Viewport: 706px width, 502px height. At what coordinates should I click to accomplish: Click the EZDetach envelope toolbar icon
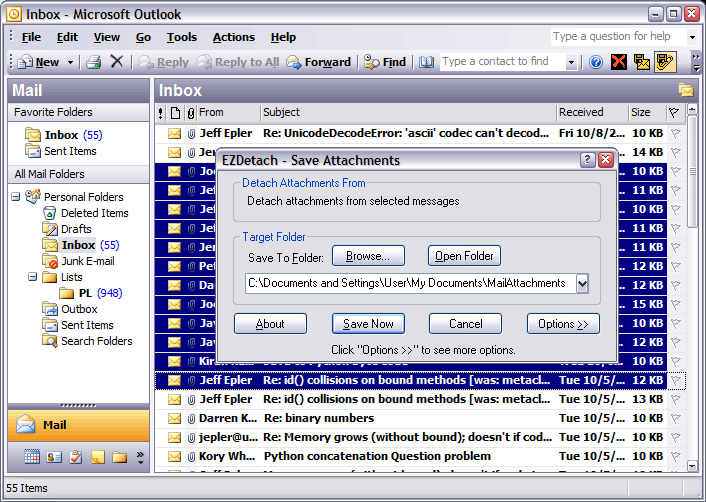[x=642, y=62]
